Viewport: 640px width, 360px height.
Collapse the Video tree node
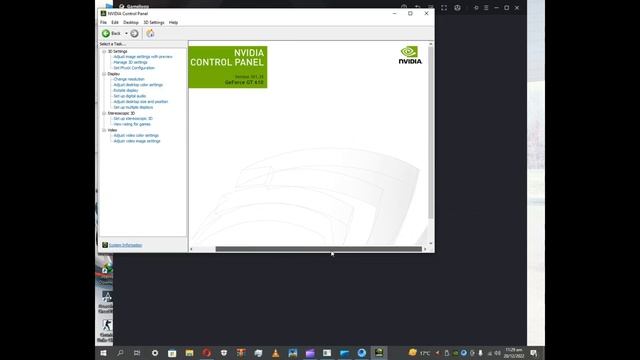pos(104,130)
